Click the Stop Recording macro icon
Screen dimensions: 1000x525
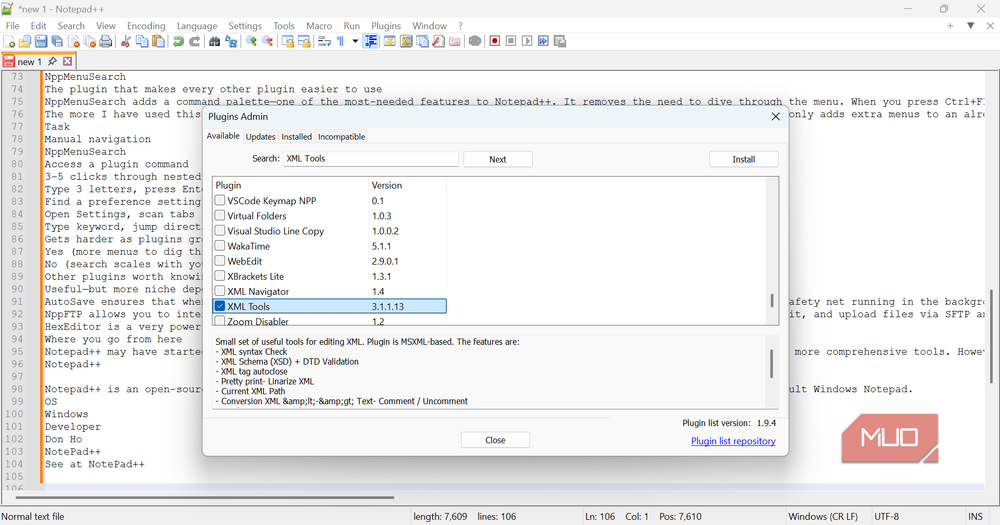[x=511, y=41]
